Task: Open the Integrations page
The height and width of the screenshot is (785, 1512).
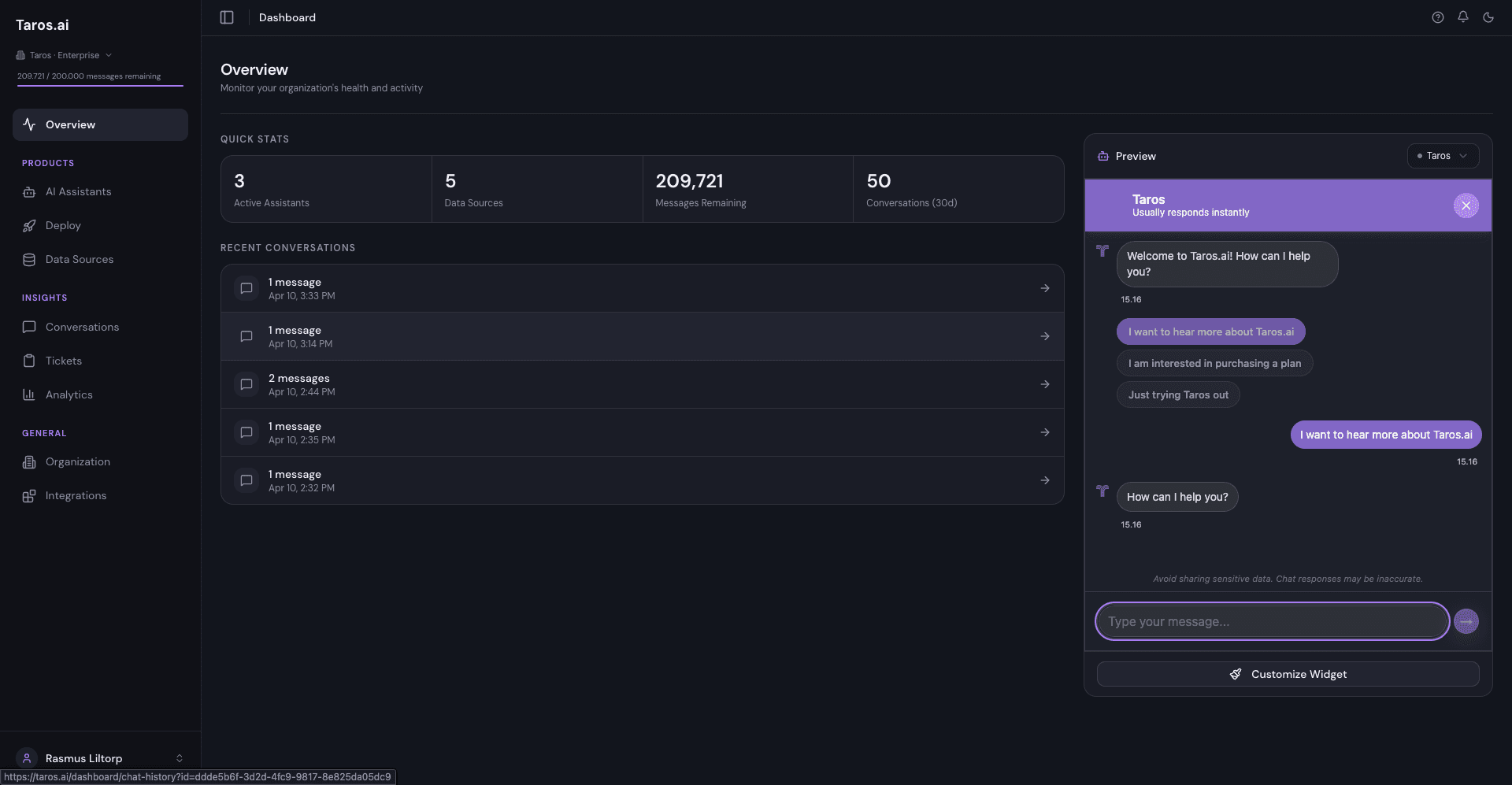Action: [x=100, y=496]
